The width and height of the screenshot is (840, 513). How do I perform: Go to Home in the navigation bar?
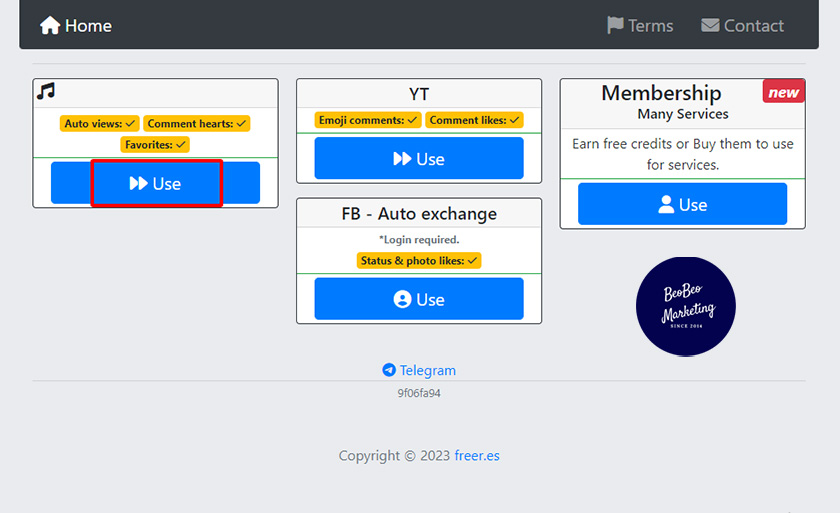[88, 26]
